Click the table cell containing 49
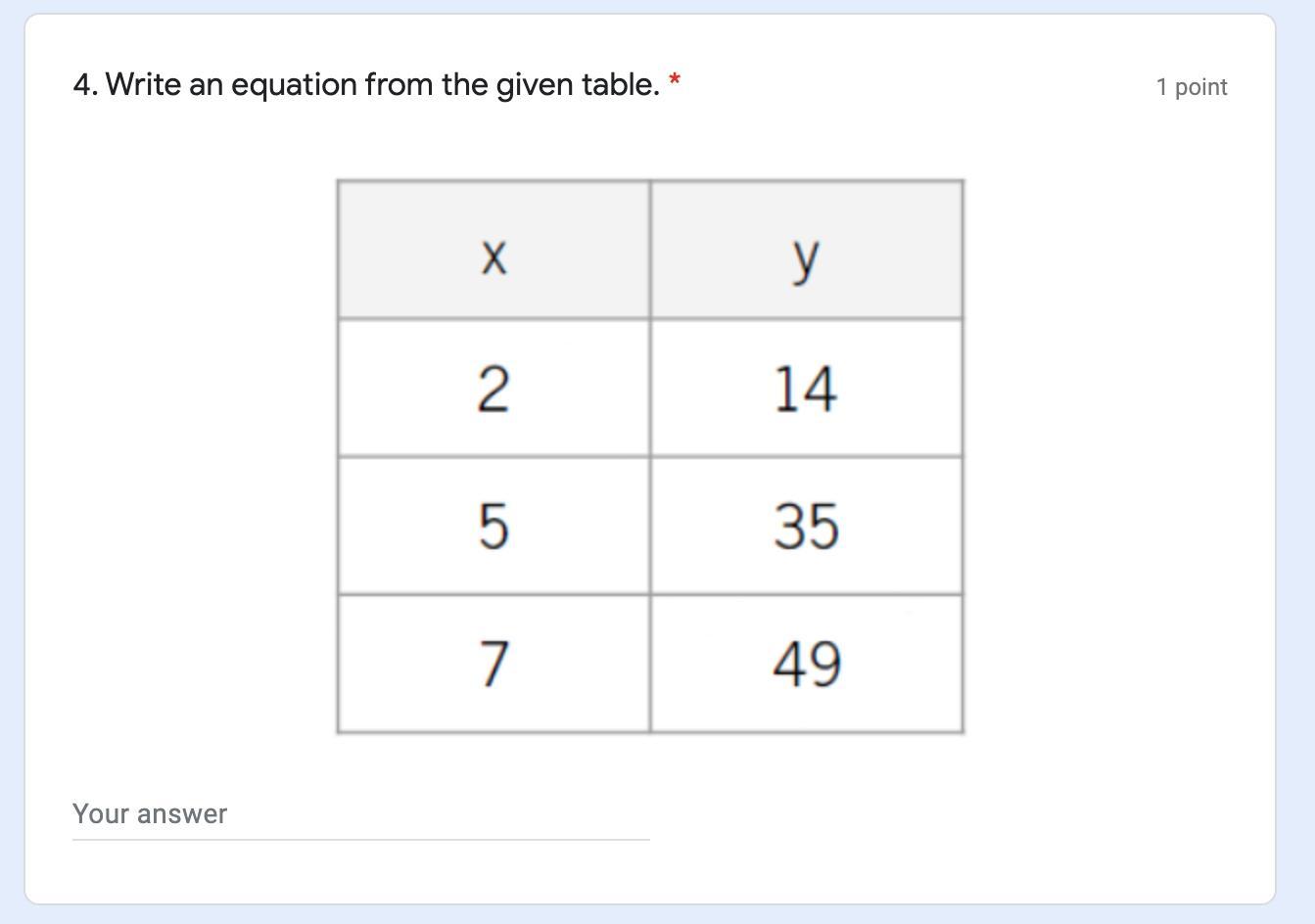This screenshot has height=924, width=1315. (806, 664)
